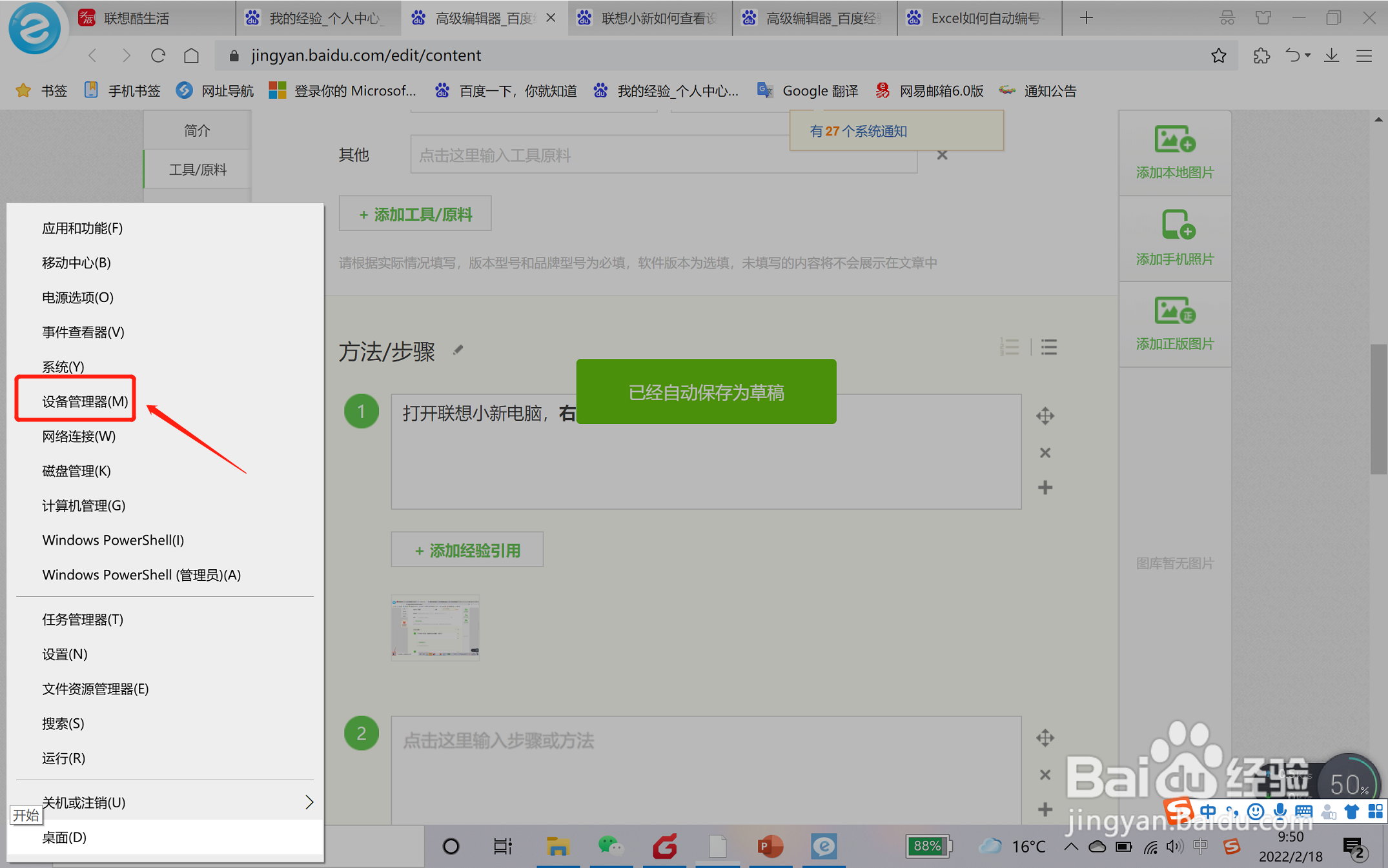1388x868 pixels.
Task: Open WeChat from the taskbar
Action: click(x=611, y=845)
